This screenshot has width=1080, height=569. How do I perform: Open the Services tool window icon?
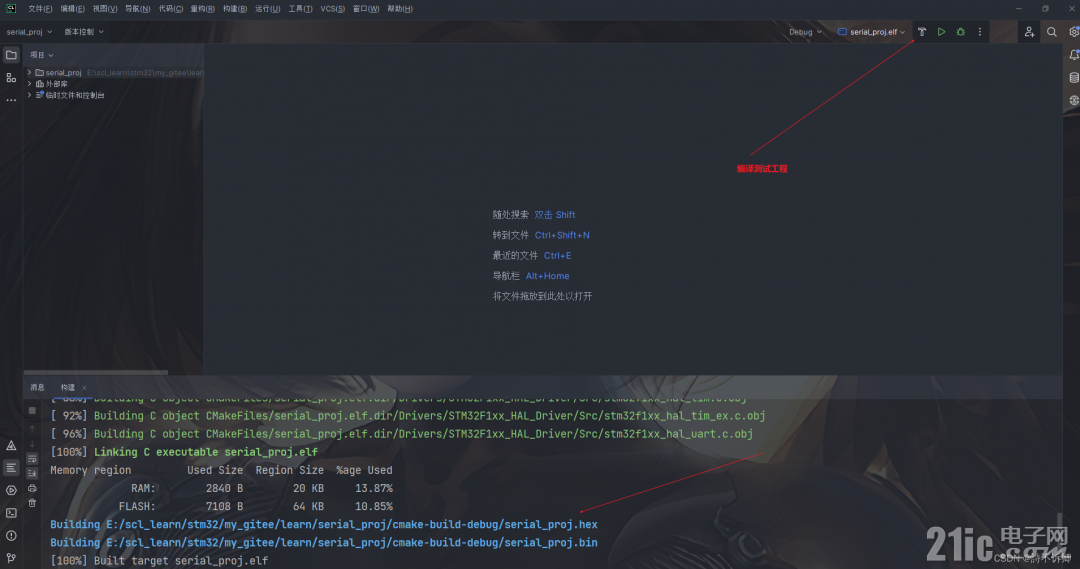[x=11, y=490]
